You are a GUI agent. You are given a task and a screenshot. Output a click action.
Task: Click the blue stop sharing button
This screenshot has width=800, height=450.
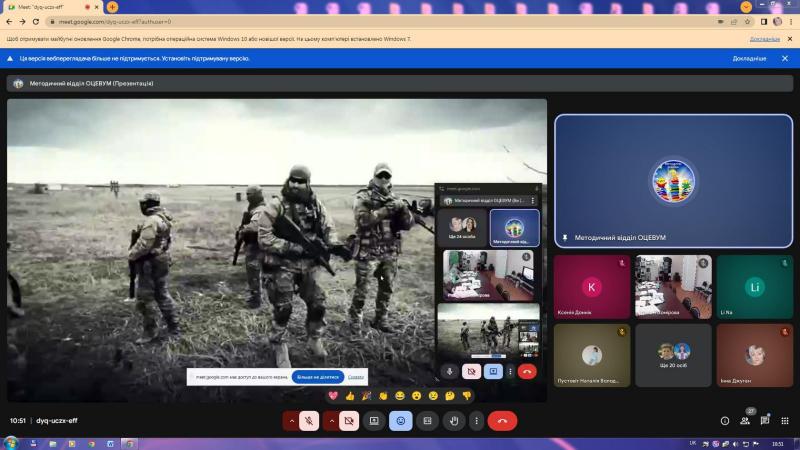(x=317, y=377)
